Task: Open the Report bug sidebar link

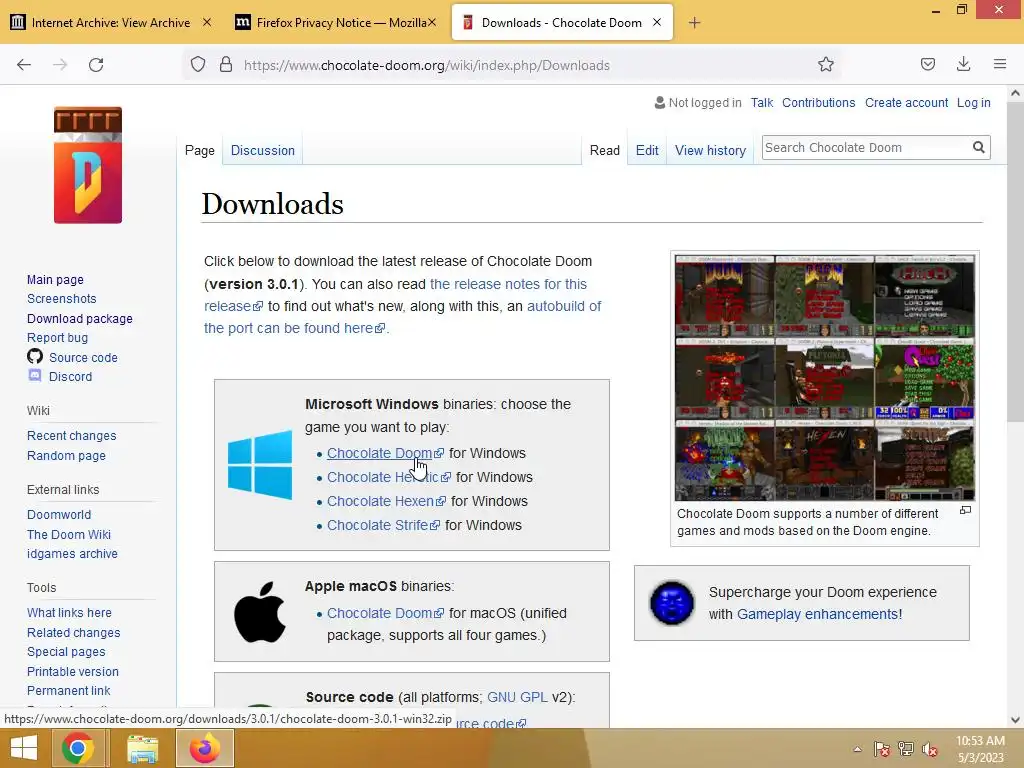Action: tap(57, 338)
